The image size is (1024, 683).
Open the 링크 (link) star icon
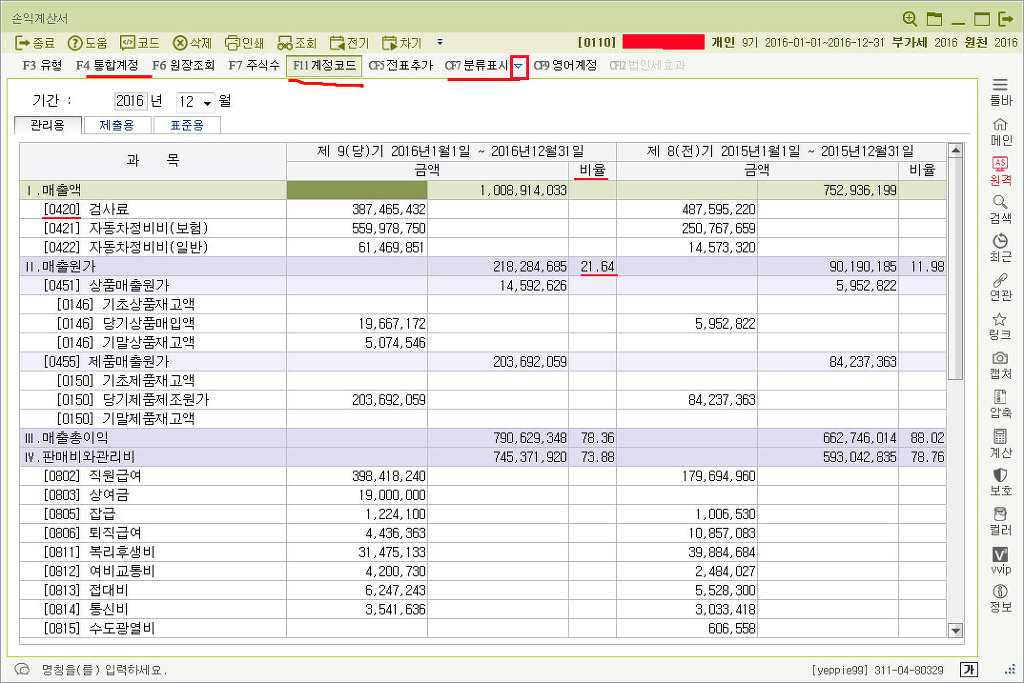[1000, 320]
